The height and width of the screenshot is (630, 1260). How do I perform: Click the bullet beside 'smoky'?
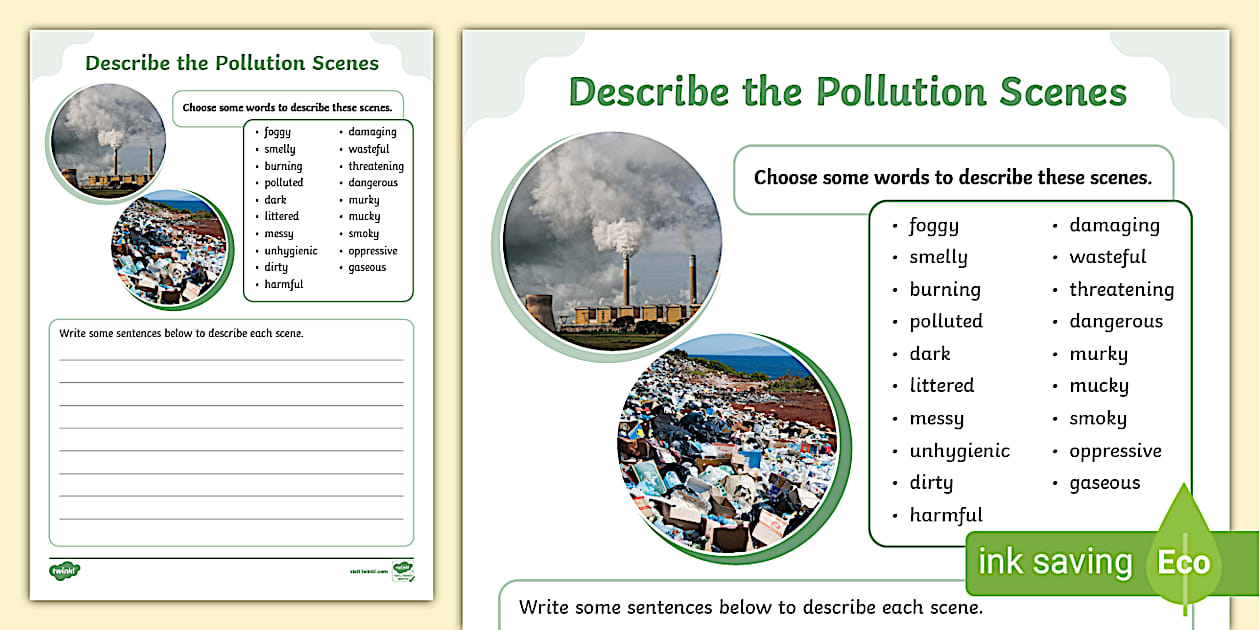[x=1056, y=418]
